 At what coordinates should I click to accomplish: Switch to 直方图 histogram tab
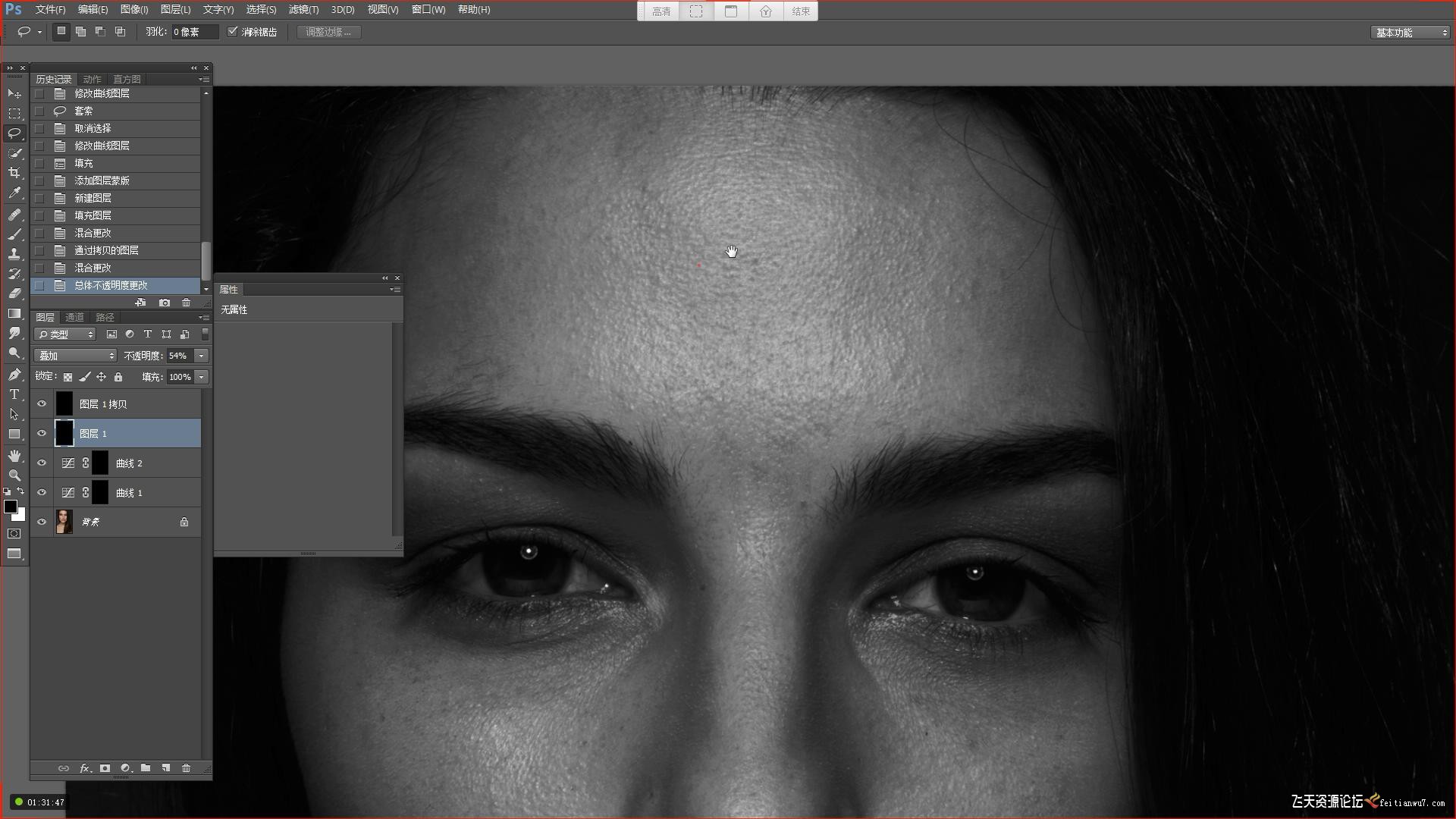tap(127, 79)
